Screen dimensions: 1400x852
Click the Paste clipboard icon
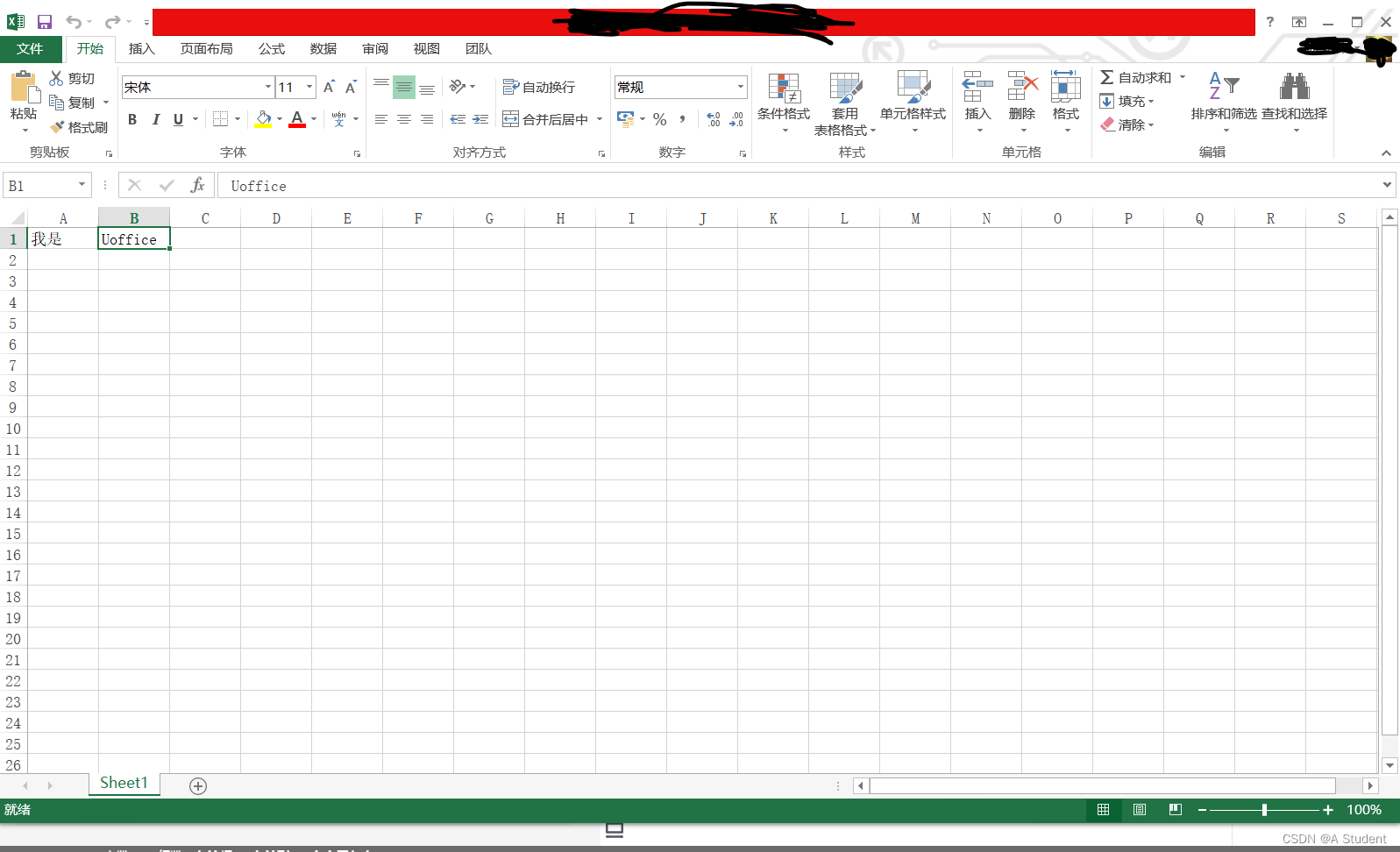[x=24, y=88]
